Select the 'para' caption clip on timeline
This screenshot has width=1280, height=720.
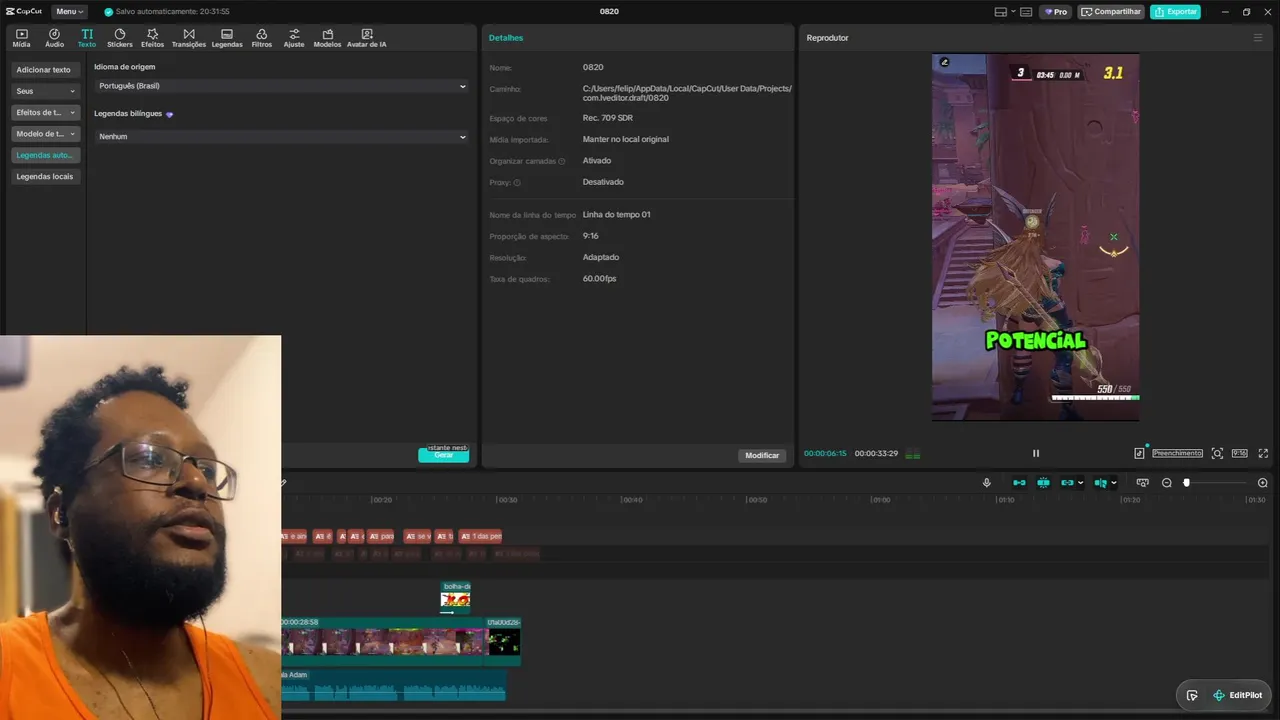381,536
